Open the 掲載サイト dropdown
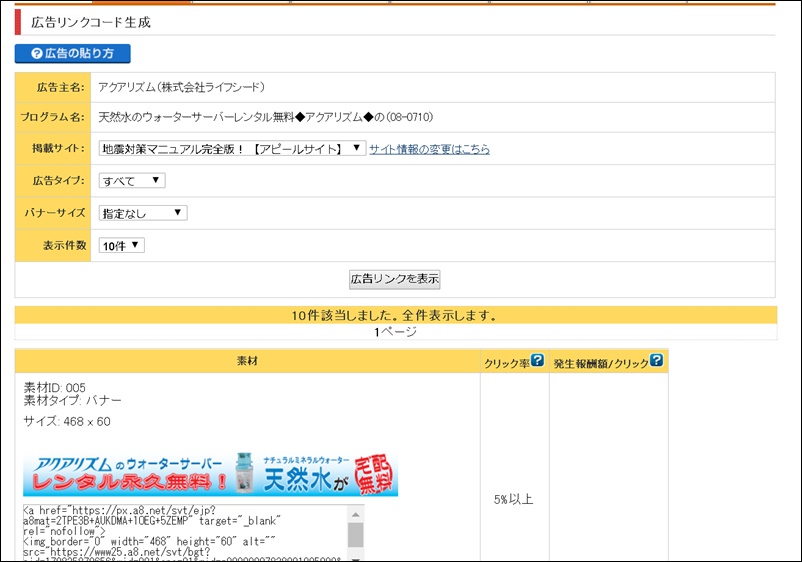 [232, 149]
